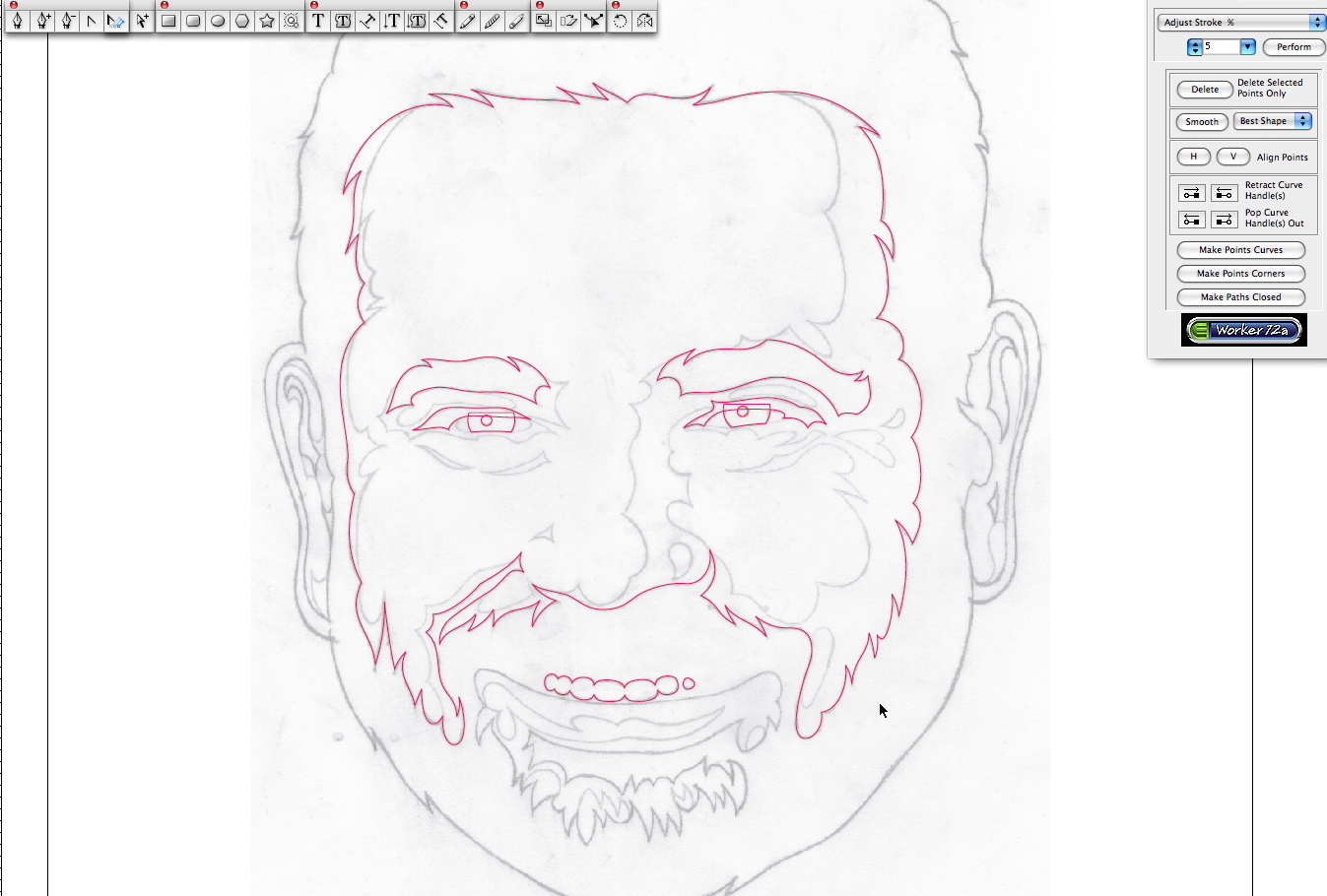The image size is (1327, 896).
Task: Click Retract Curve Handle icon with right arrow
Action: [1192, 193]
